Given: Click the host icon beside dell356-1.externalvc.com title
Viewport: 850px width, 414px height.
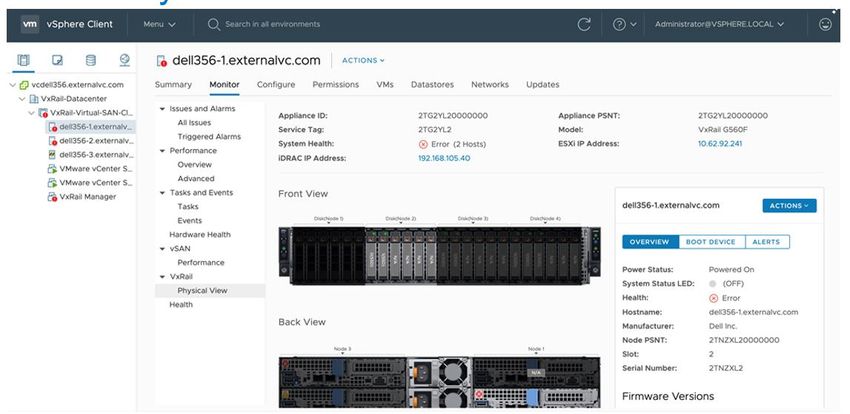Looking at the screenshot, I should [x=162, y=61].
